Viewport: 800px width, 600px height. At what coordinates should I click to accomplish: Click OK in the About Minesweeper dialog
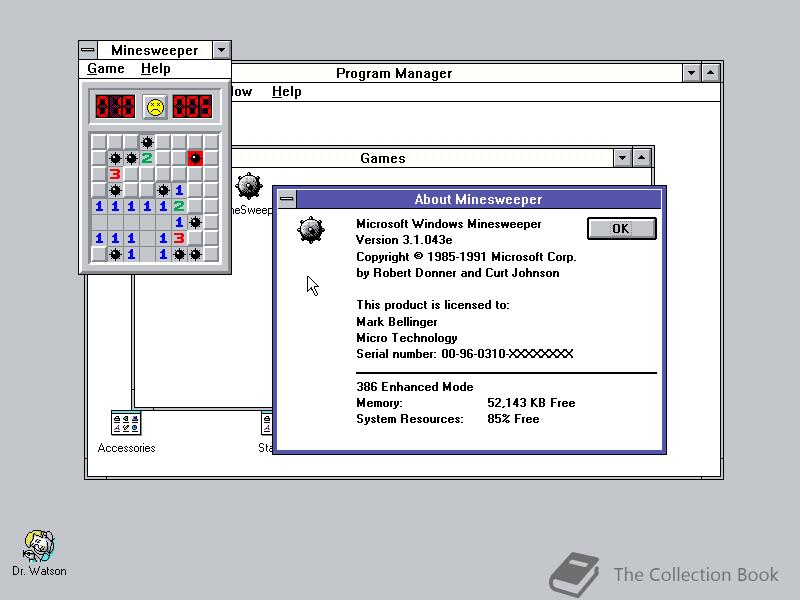(x=621, y=229)
